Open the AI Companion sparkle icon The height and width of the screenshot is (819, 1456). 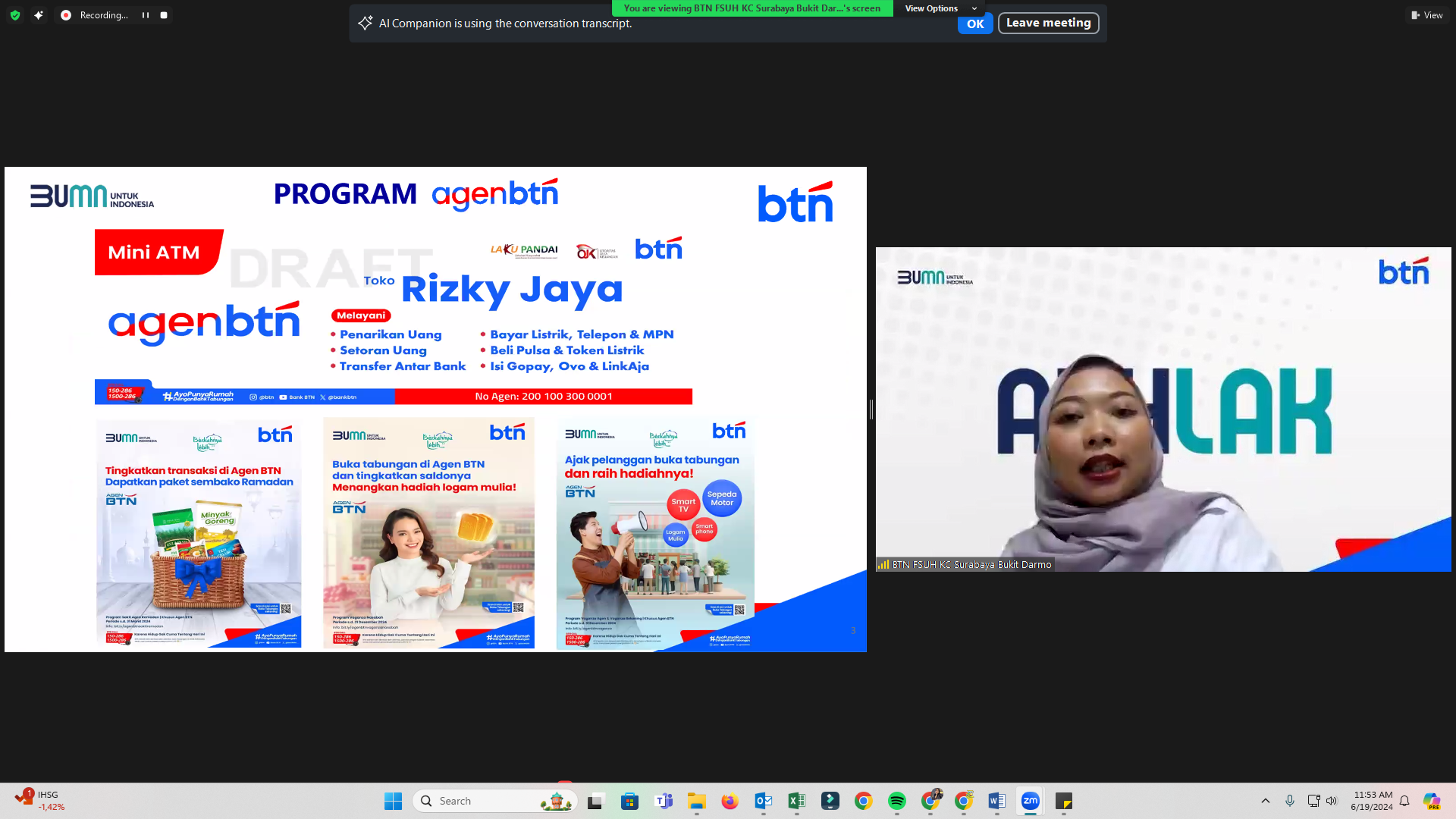tap(39, 15)
